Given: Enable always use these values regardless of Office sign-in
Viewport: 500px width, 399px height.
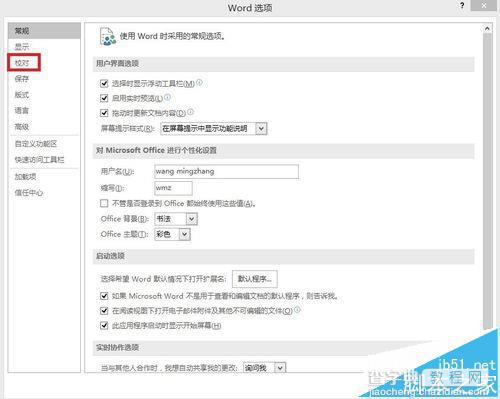Looking at the screenshot, I should pyautogui.click(x=104, y=203).
